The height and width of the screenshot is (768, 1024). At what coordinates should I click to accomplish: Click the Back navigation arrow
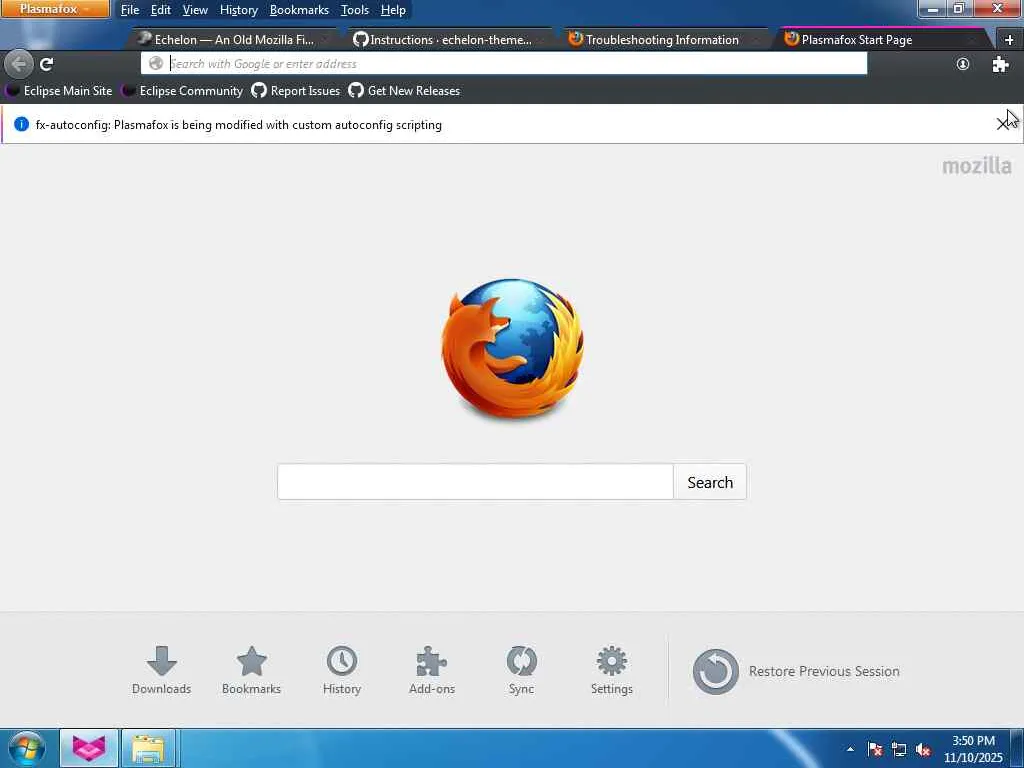(19, 64)
